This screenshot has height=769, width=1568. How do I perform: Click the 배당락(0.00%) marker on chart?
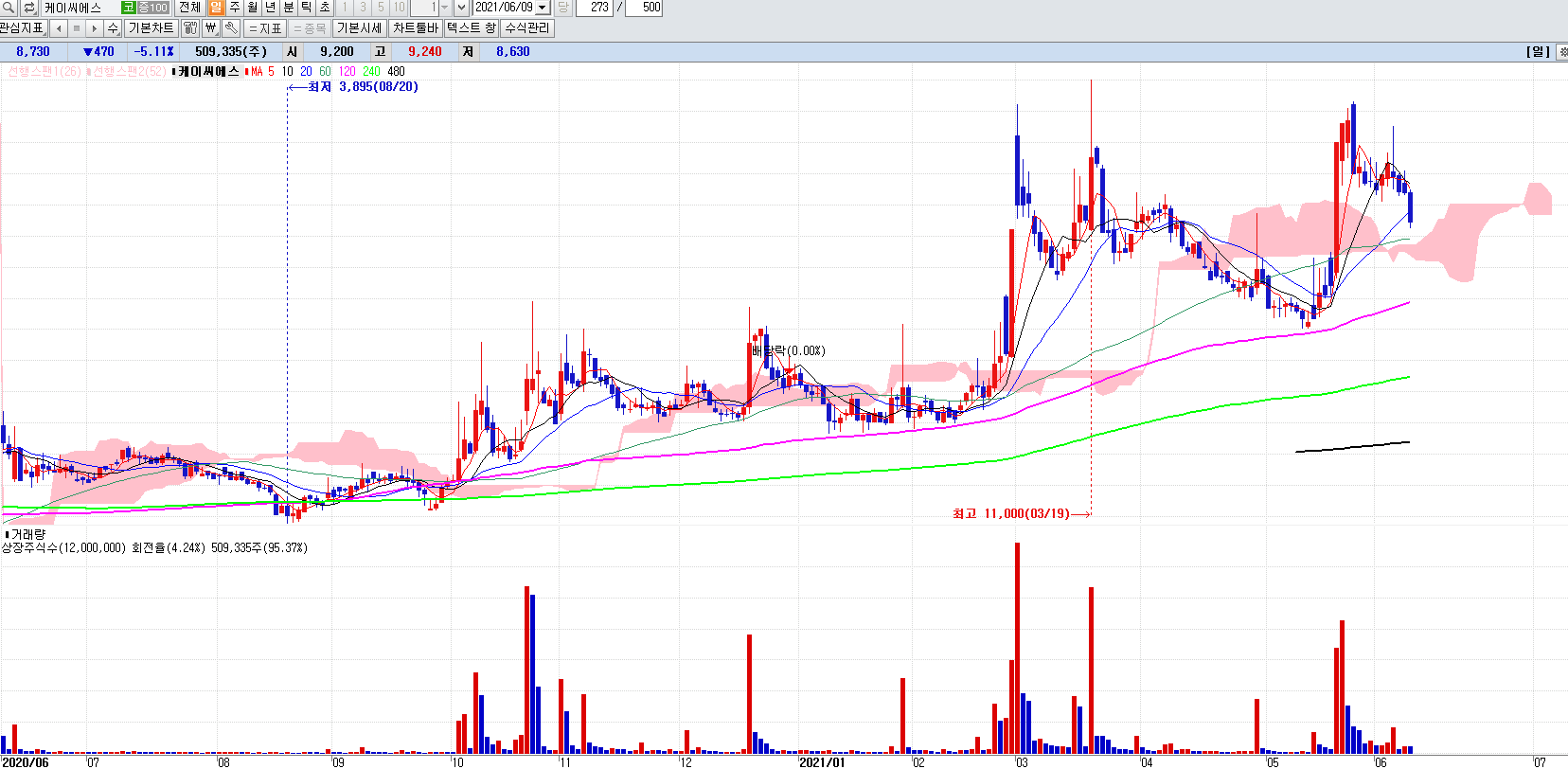tap(789, 350)
